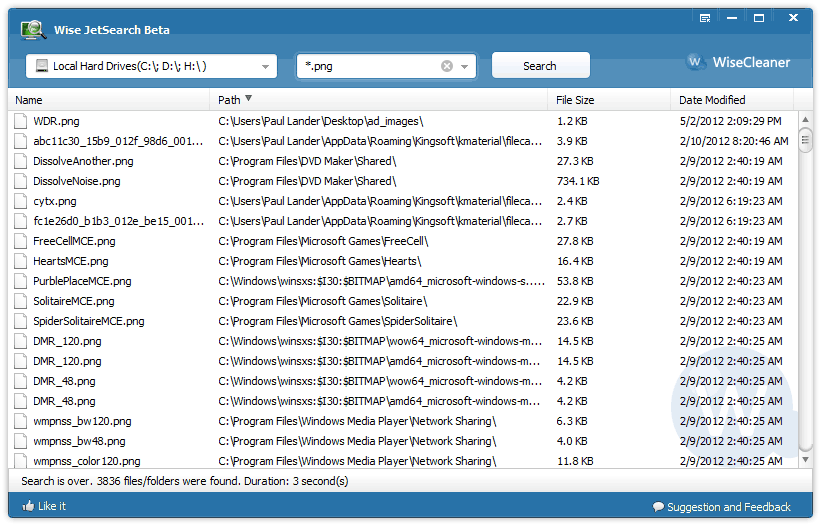Image resolution: width=821 pixels, height=526 pixels.
Task: Click the file icon for fc1e26d0_b1b3 file
Action: 20,221
